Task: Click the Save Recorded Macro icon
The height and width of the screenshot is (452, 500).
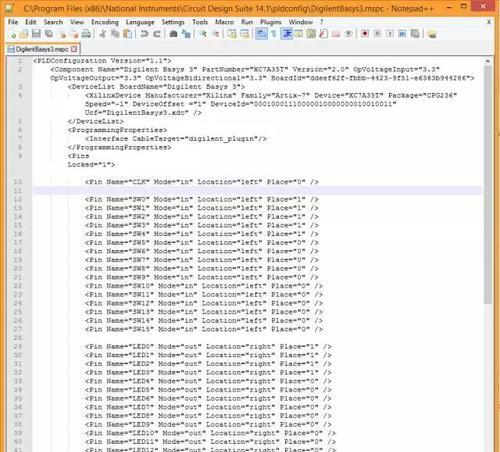Action: (415, 34)
